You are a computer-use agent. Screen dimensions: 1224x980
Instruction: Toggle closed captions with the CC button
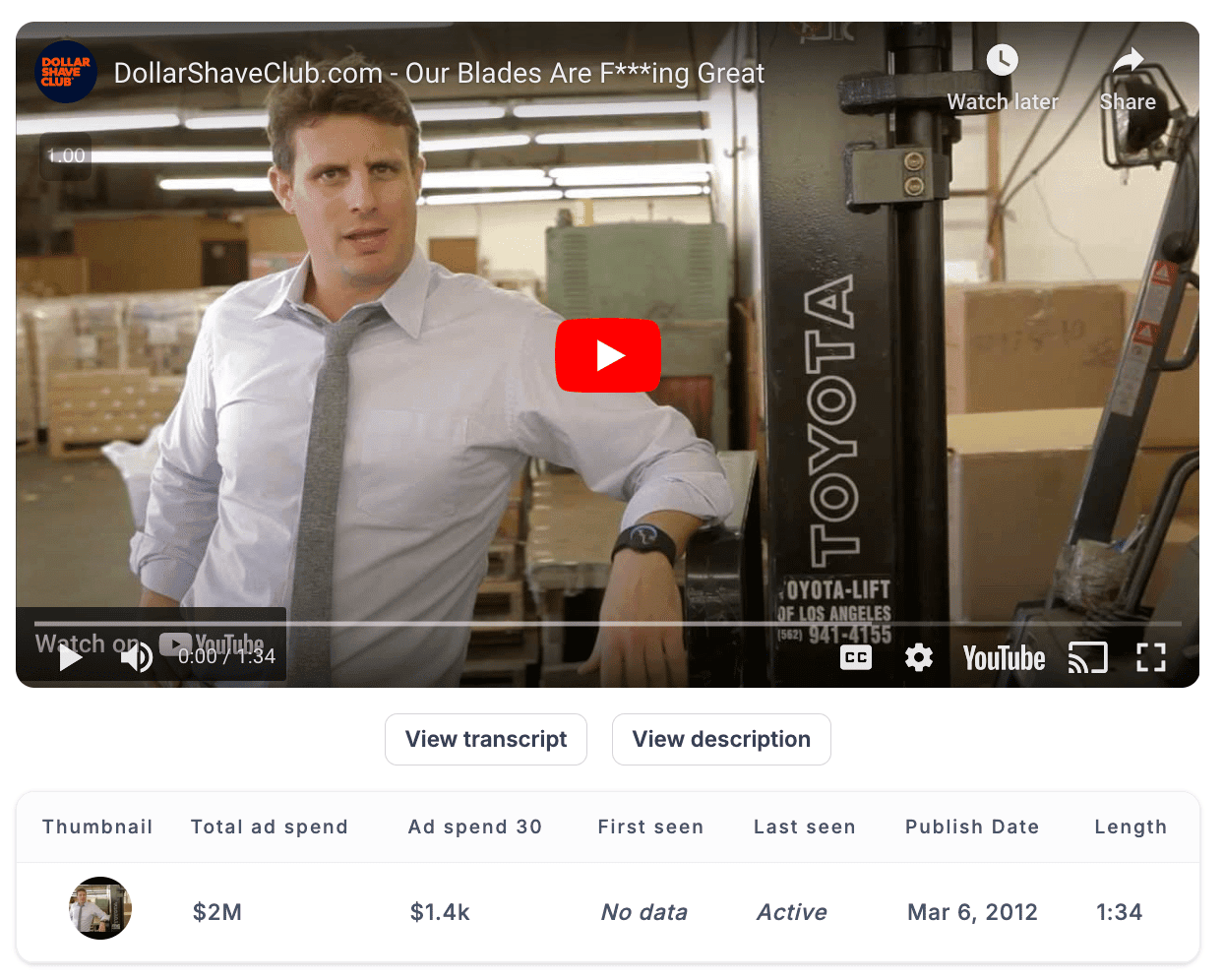[x=856, y=657]
